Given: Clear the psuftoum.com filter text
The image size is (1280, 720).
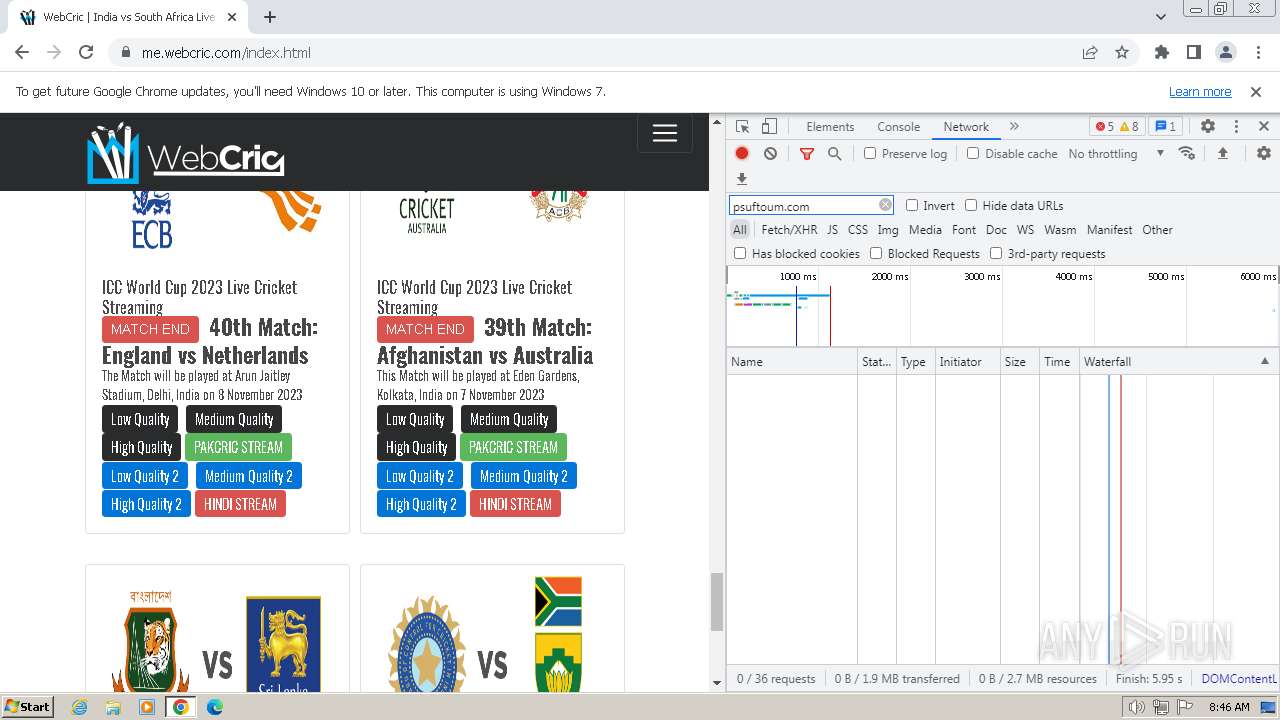Looking at the screenshot, I should click(x=885, y=205).
